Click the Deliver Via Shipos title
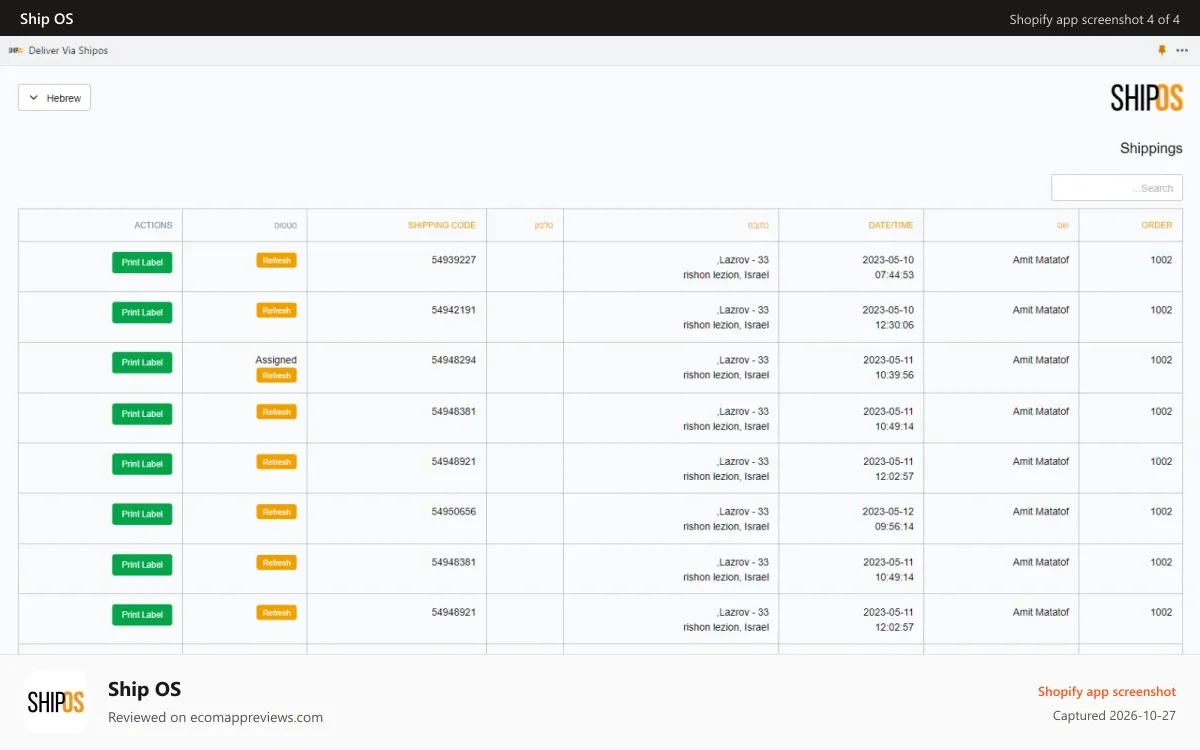Screen dimensions: 1200x750 coord(68,50)
